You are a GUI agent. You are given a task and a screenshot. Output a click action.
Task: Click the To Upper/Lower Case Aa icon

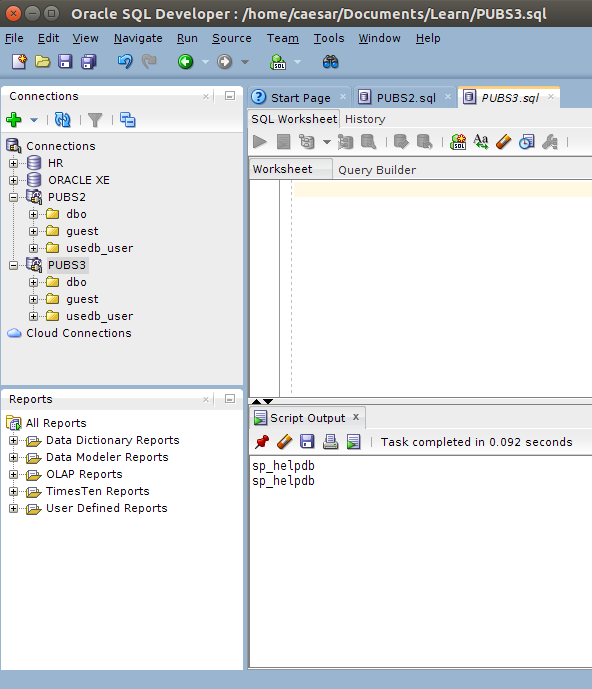click(x=481, y=142)
